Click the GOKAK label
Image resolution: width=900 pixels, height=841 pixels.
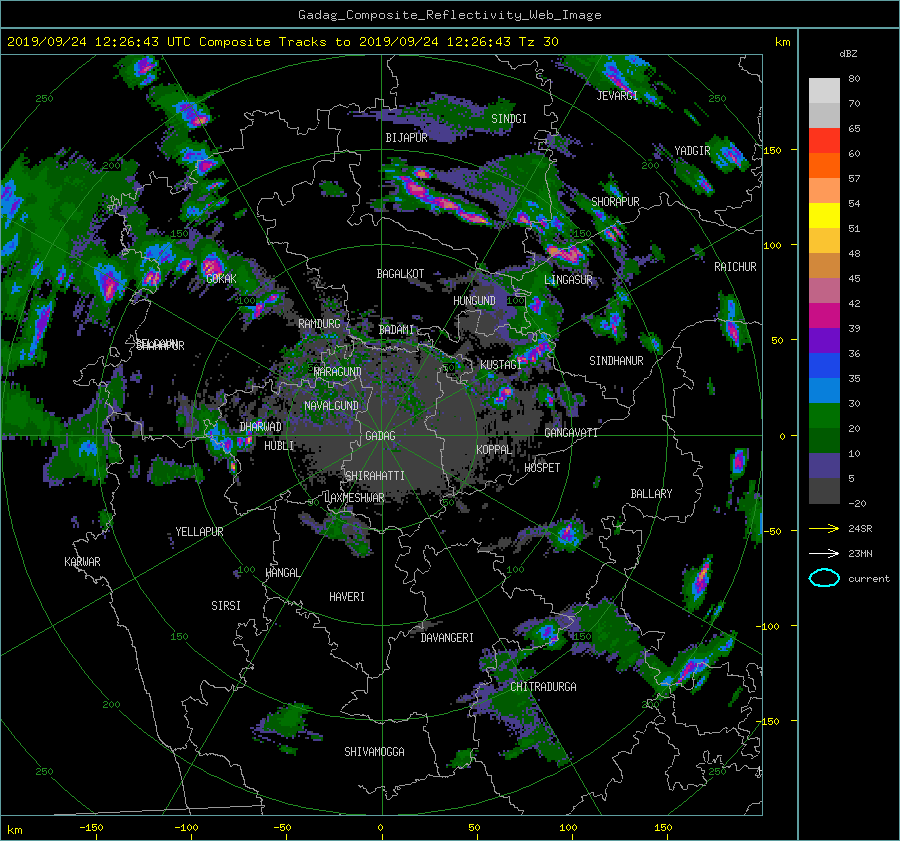[221, 279]
